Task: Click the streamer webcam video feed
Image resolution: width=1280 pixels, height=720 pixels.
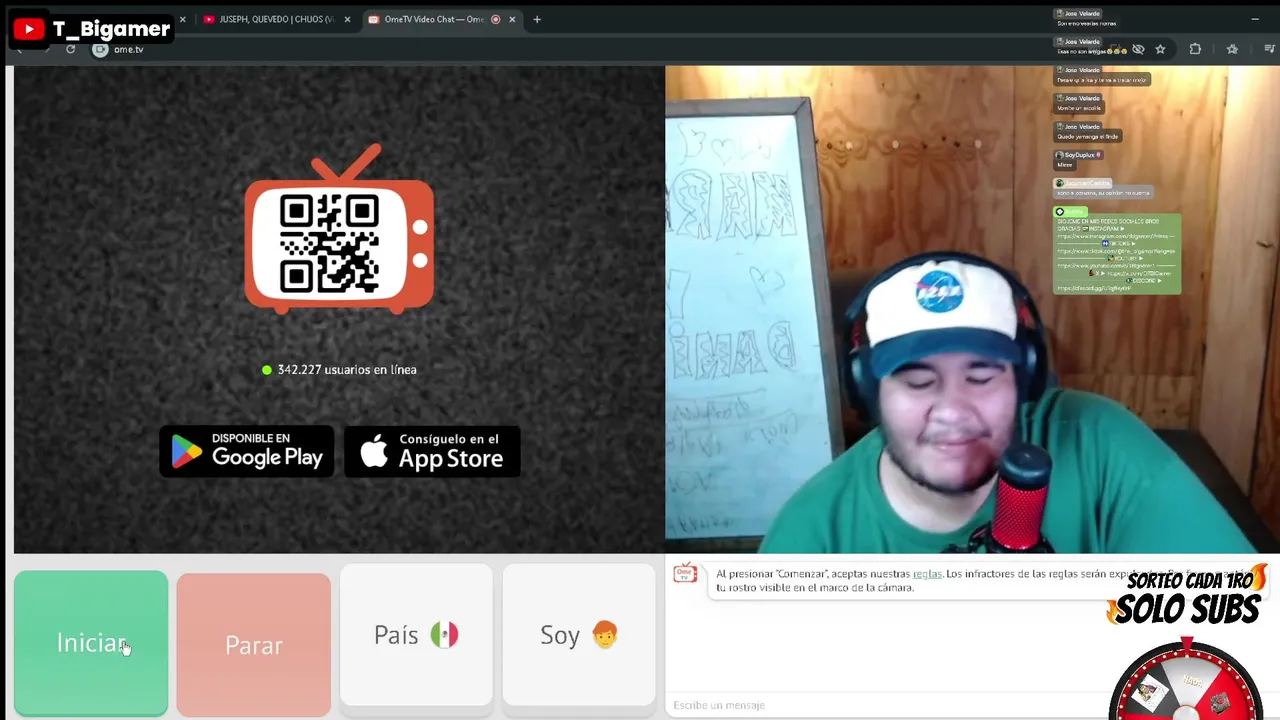Action: (972, 309)
